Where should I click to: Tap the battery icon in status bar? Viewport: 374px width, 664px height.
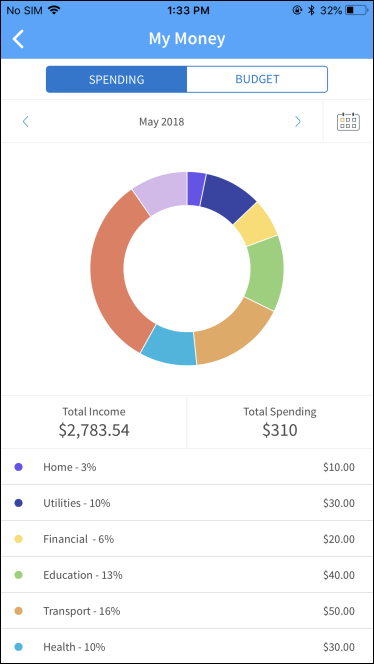point(357,10)
